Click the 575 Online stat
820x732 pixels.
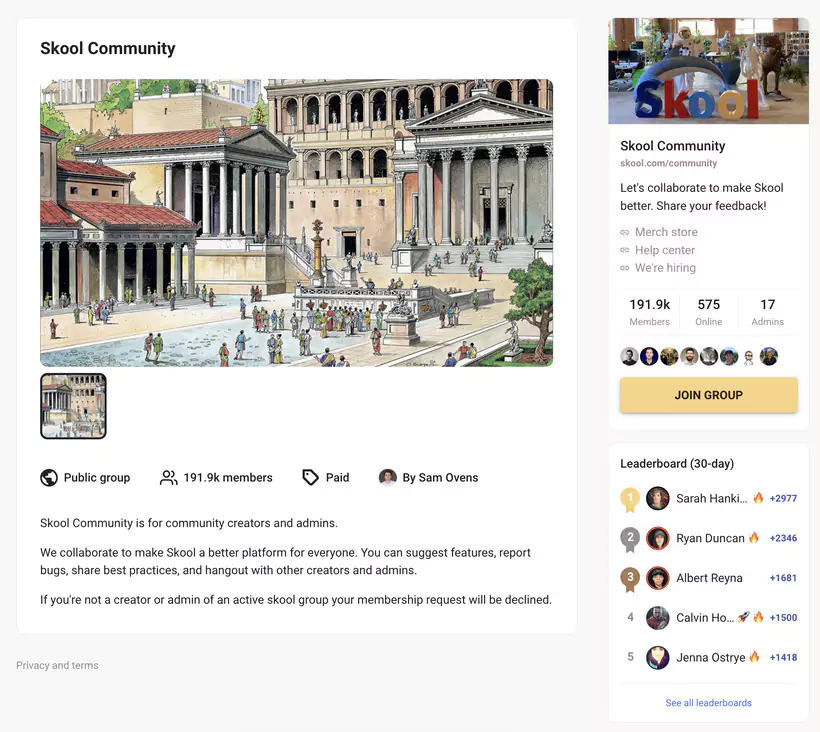coord(709,312)
